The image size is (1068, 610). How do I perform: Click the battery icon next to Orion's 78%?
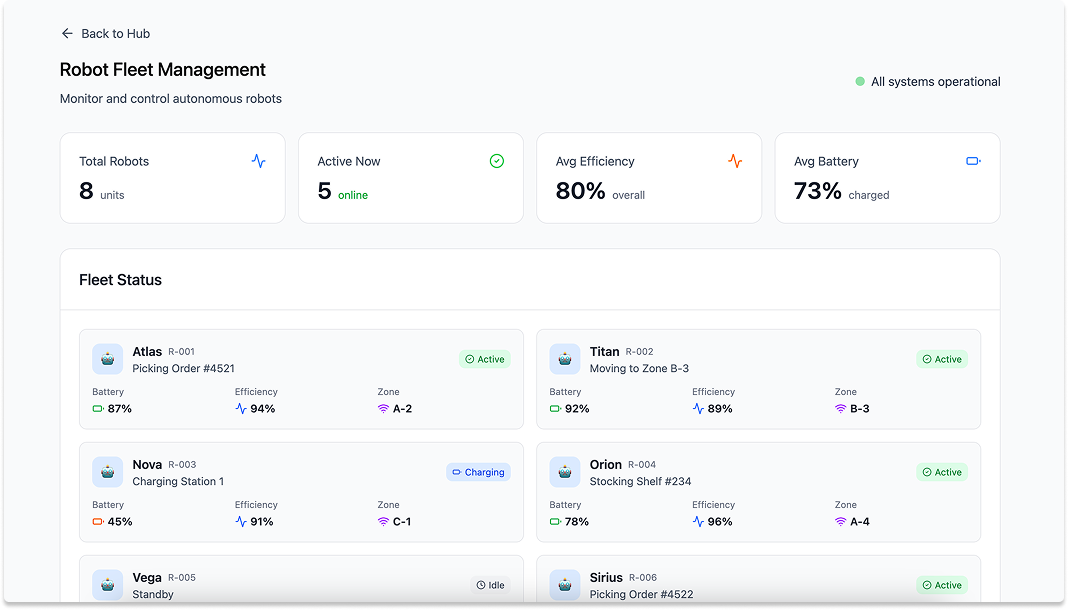[x=554, y=521]
